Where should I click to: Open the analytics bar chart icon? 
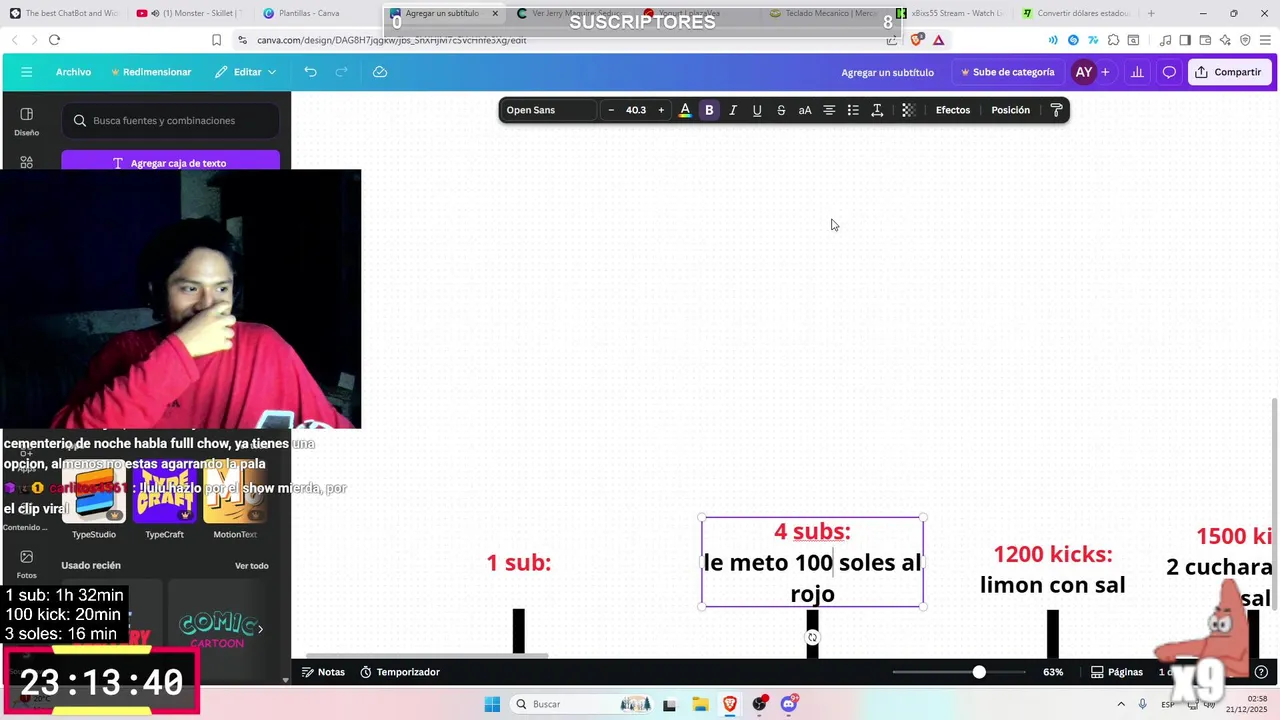(1137, 72)
